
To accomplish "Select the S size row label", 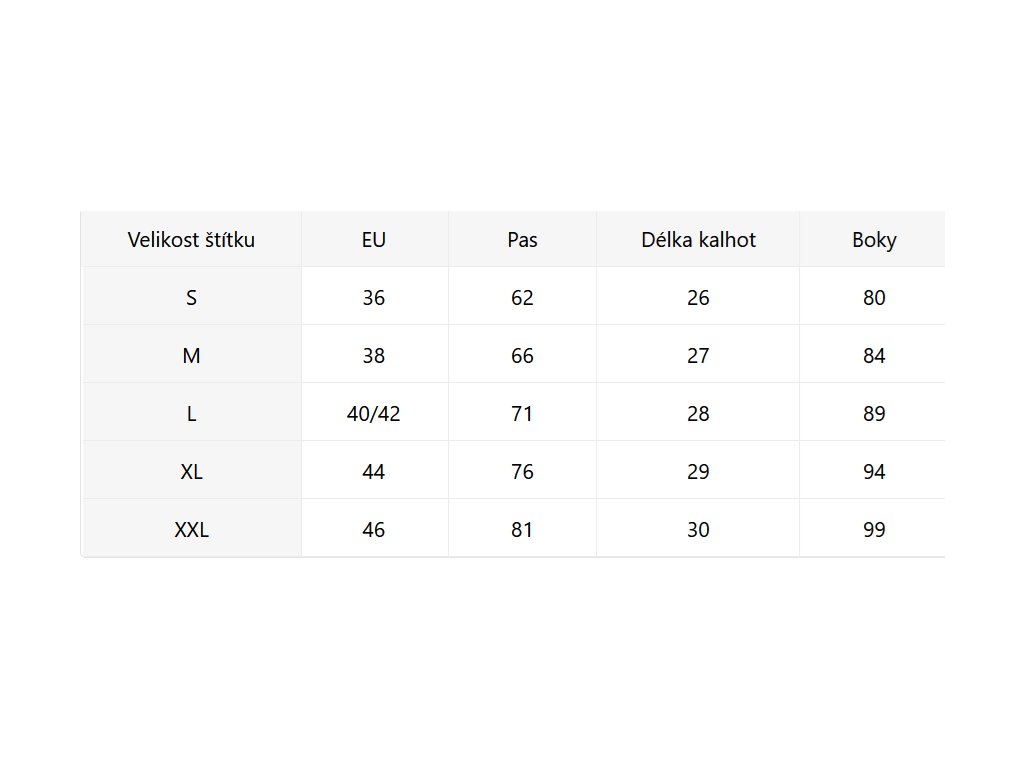I will pyautogui.click(x=191, y=298).
